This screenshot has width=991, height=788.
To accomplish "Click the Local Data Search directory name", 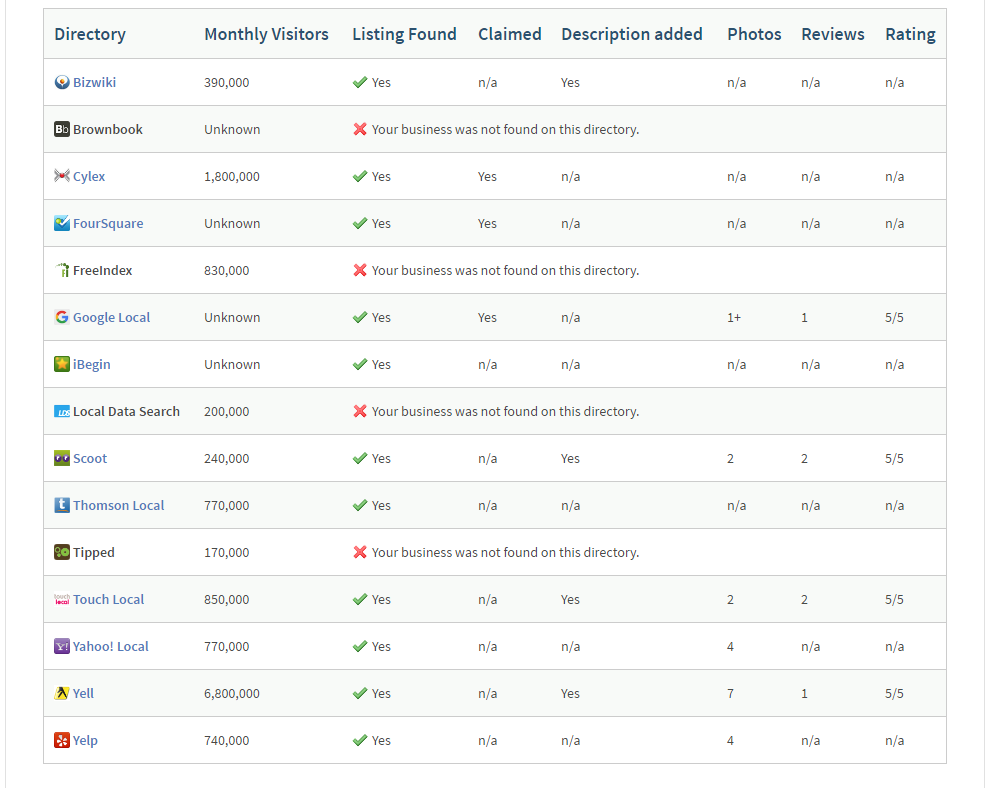I will [126, 411].
